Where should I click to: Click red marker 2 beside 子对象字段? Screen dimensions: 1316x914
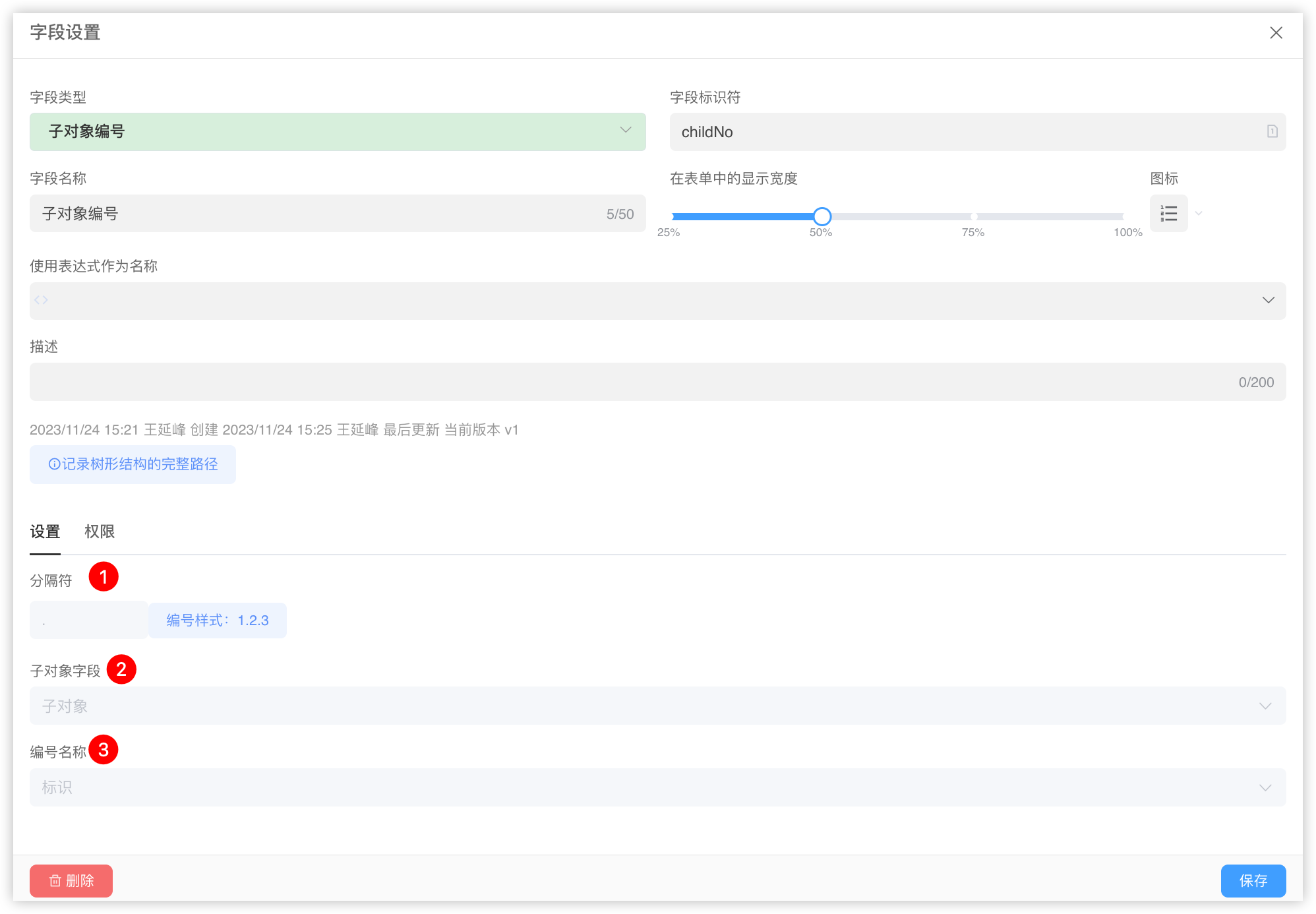121,669
